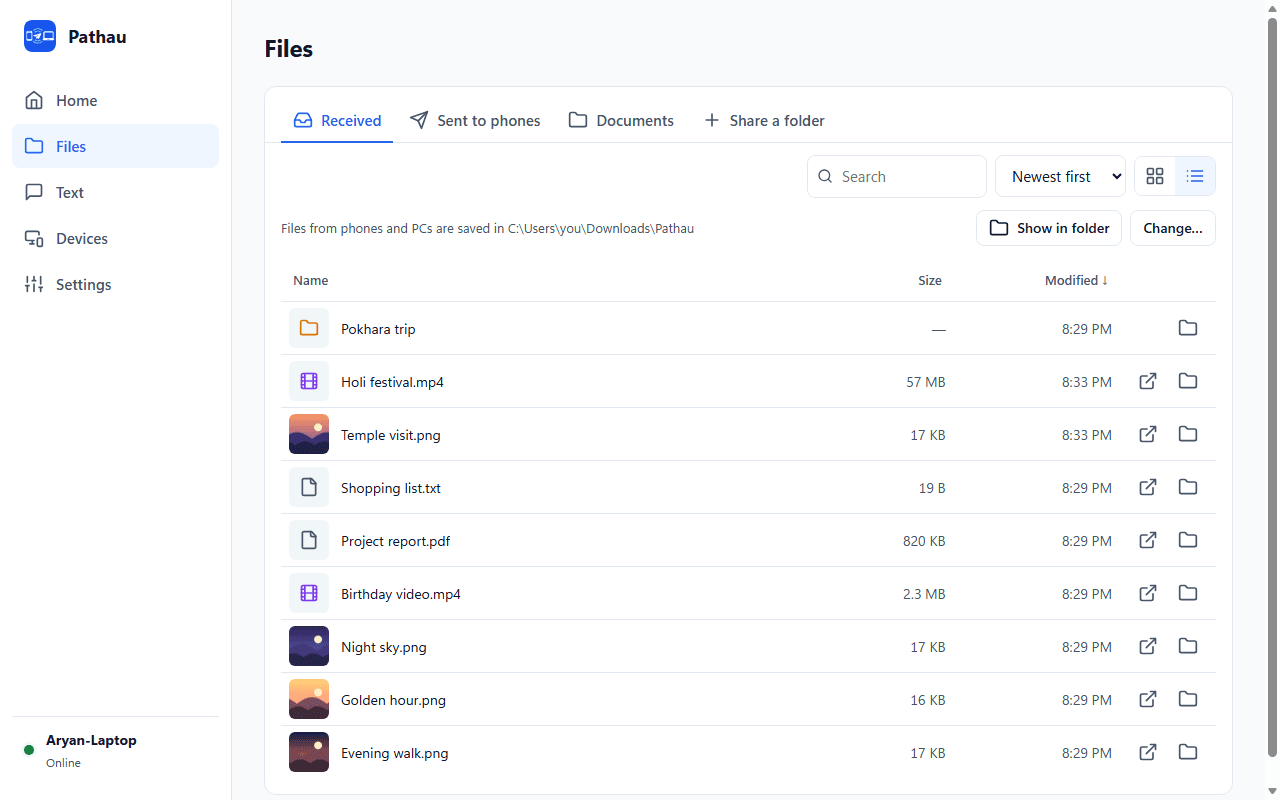Open Devices in sidebar
Screen dimensions: 1280x800
coord(115,238)
